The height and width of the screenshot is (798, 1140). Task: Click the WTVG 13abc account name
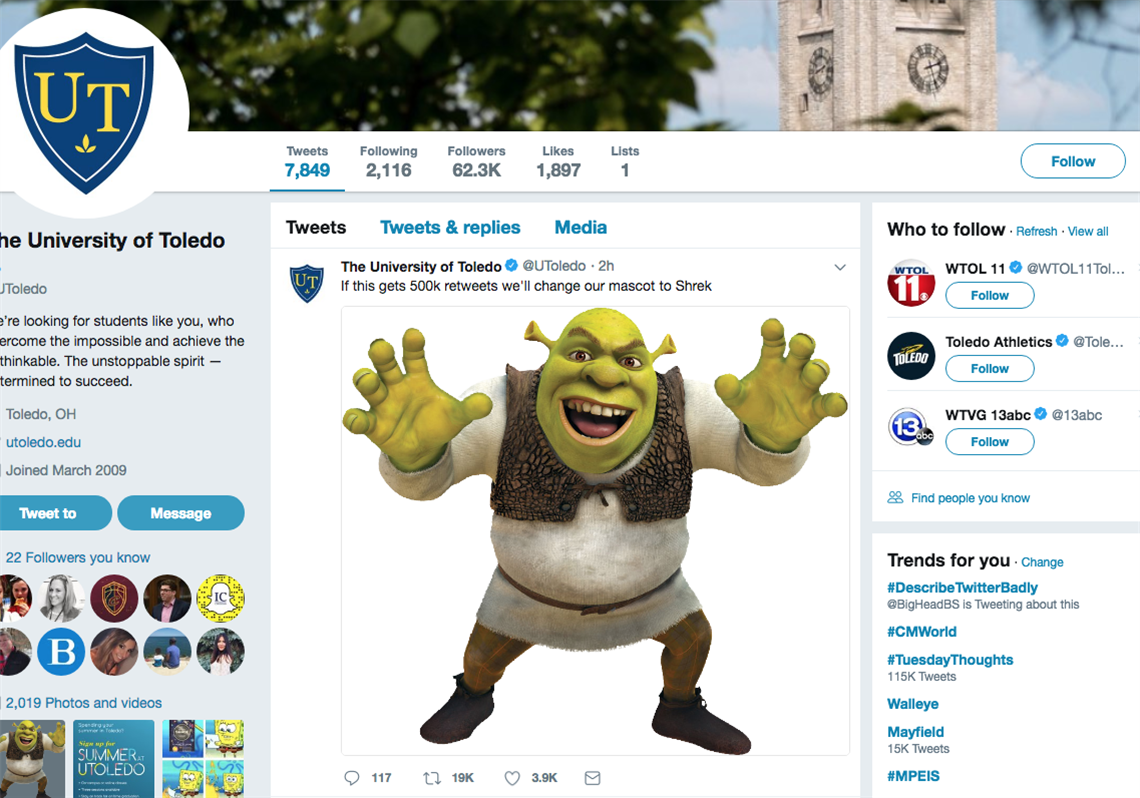[x=987, y=415]
